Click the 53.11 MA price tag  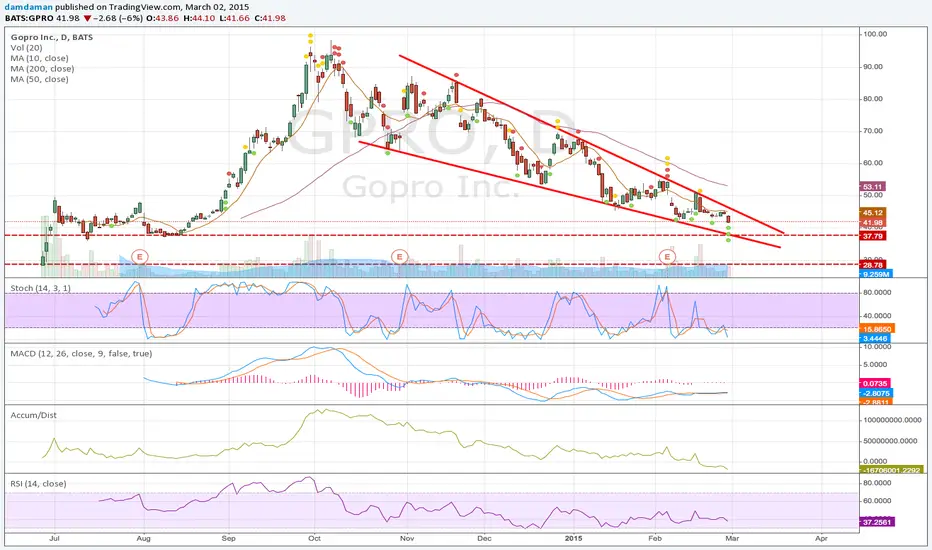[x=873, y=187]
